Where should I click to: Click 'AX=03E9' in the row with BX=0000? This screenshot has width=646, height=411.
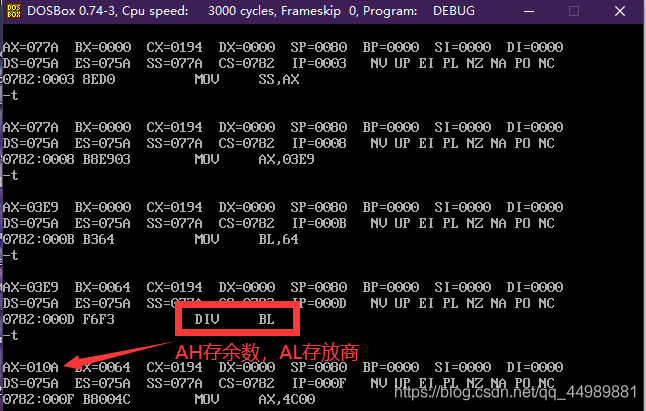tap(31, 207)
